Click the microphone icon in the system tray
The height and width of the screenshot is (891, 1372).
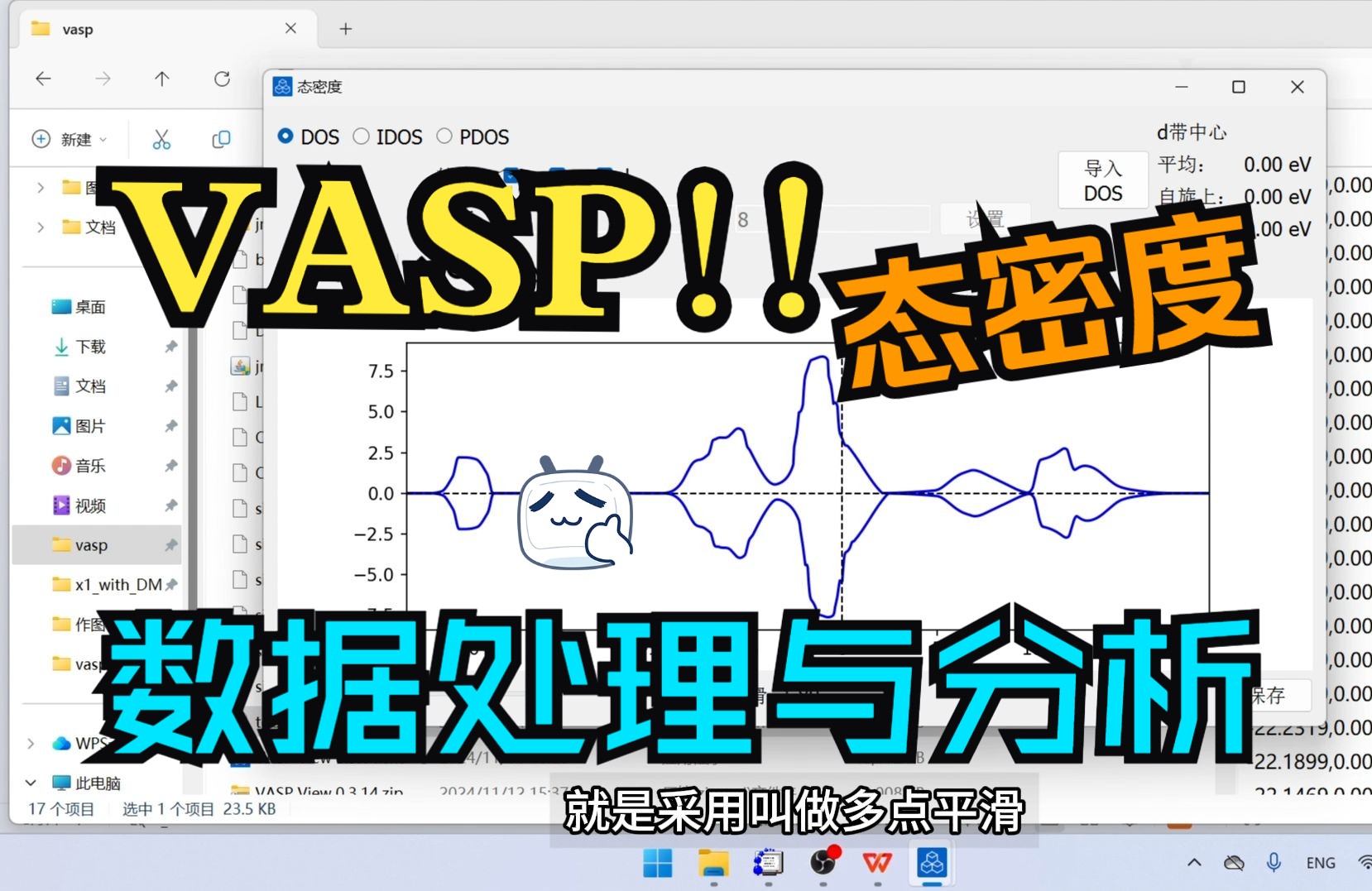pyautogui.click(x=1274, y=862)
